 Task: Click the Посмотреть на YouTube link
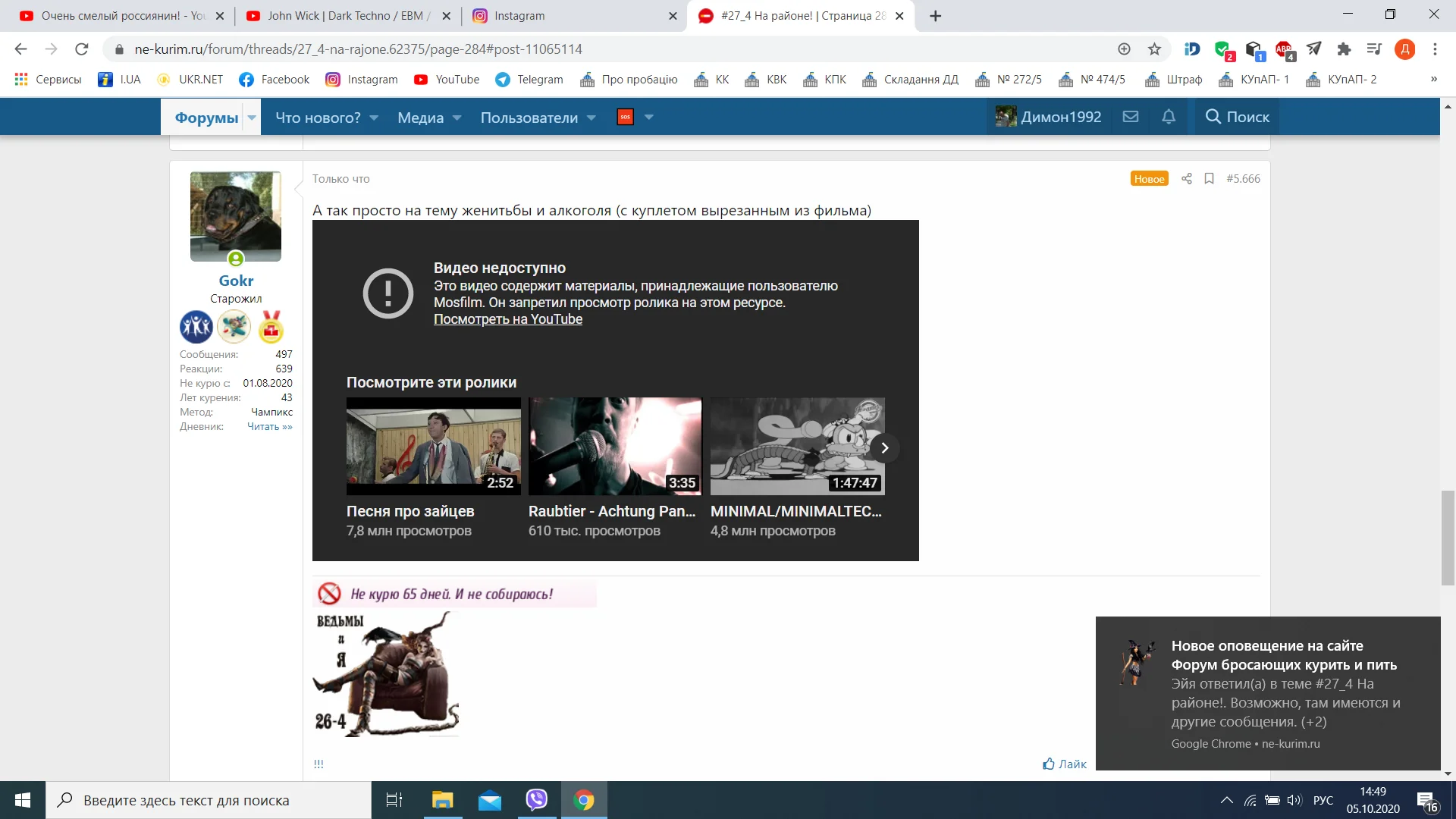[x=508, y=319]
